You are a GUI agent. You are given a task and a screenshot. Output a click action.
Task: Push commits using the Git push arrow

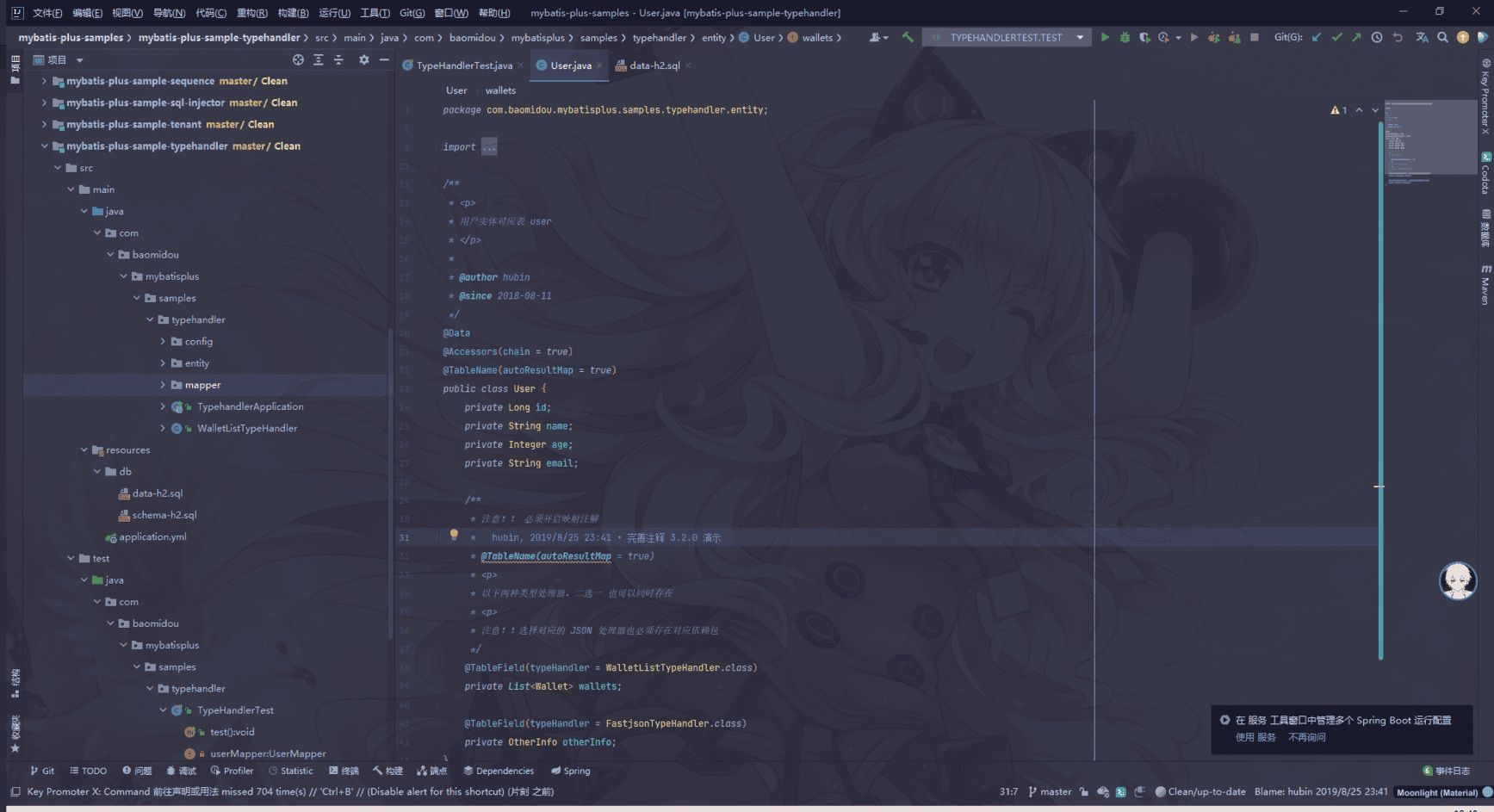coord(1356,37)
